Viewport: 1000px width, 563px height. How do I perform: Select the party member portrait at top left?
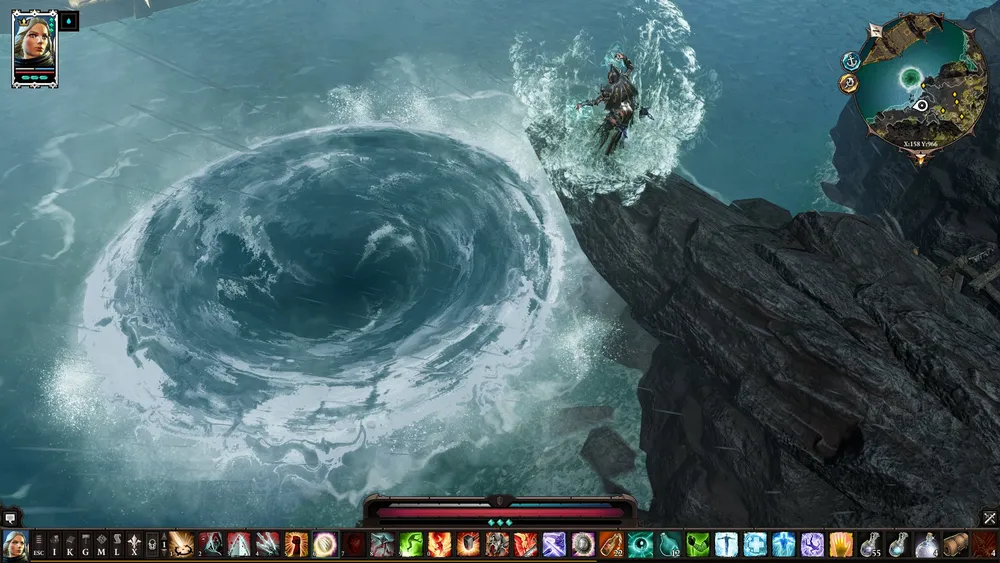[x=34, y=48]
